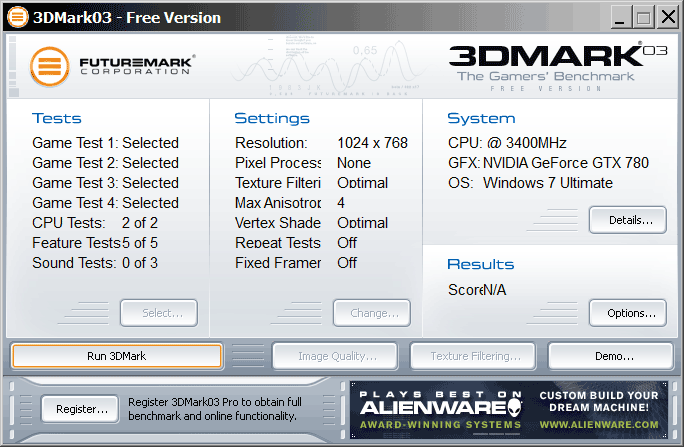Close the 3DMark03 window
The width and height of the screenshot is (684, 447).
coord(666,15)
